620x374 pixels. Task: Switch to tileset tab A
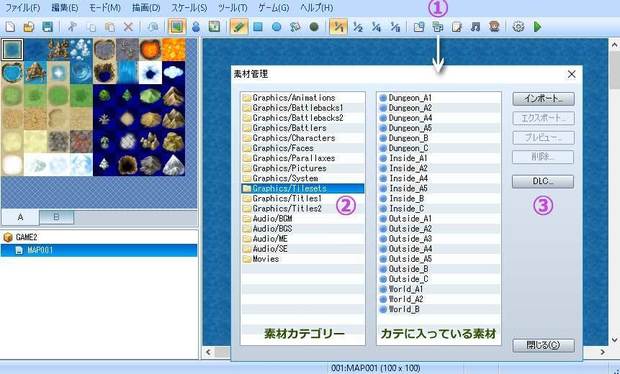click(x=21, y=217)
